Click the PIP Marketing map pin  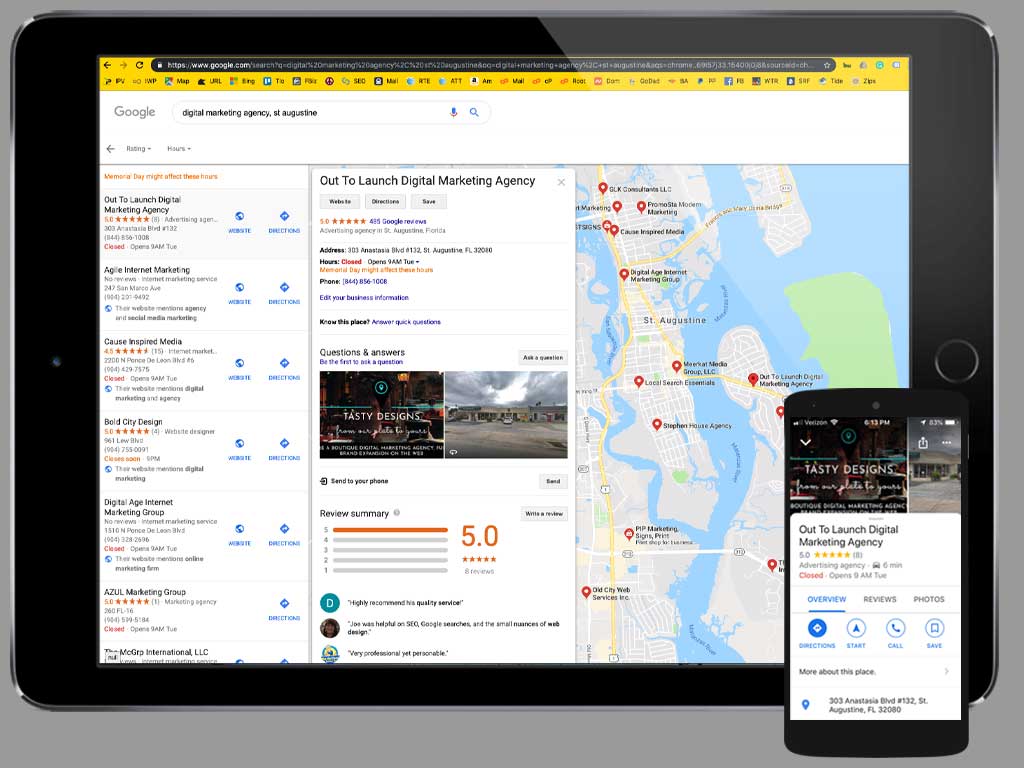pyautogui.click(x=629, y=534)
